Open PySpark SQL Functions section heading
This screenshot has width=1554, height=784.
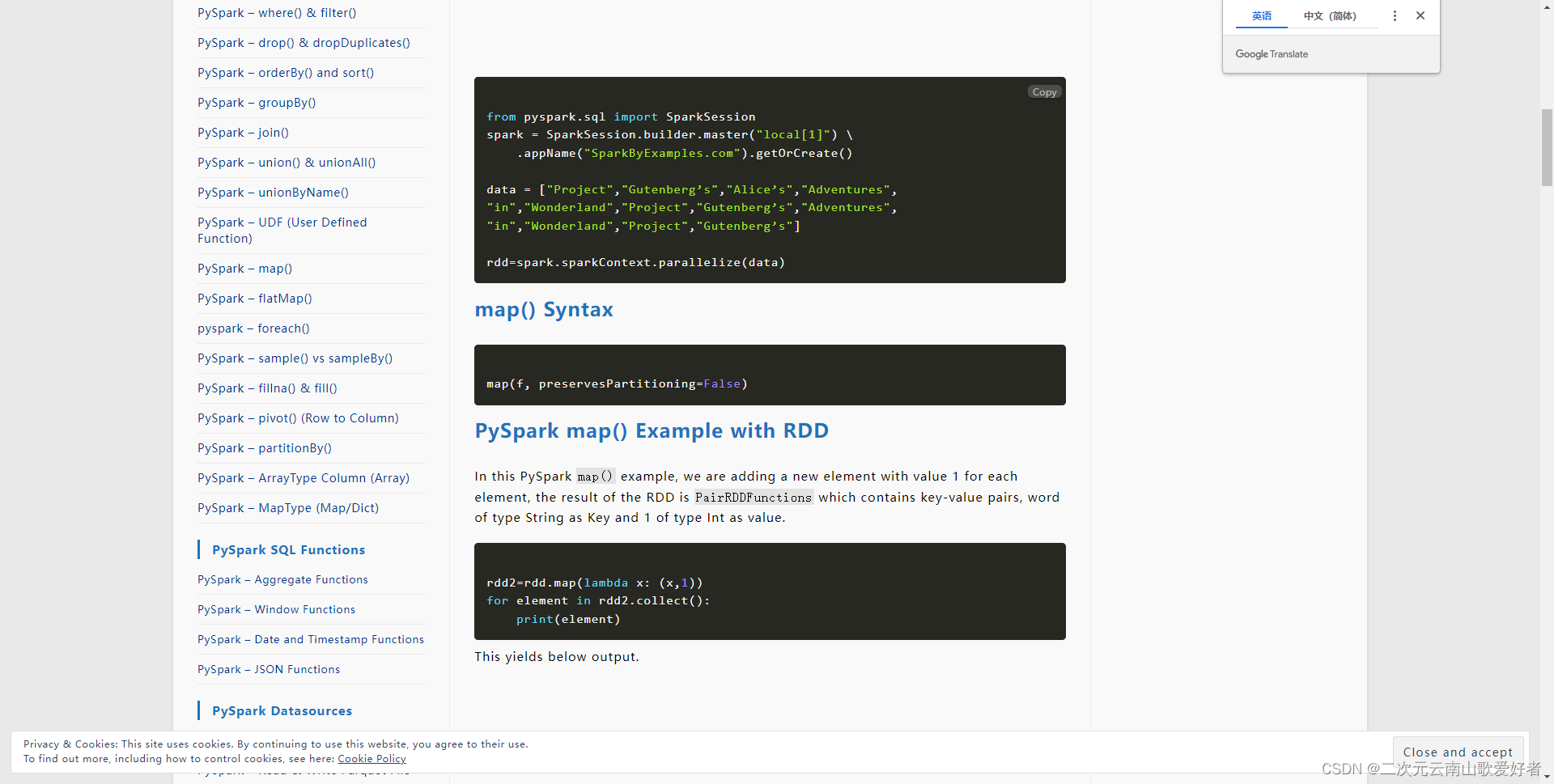[x=287, y=549]
